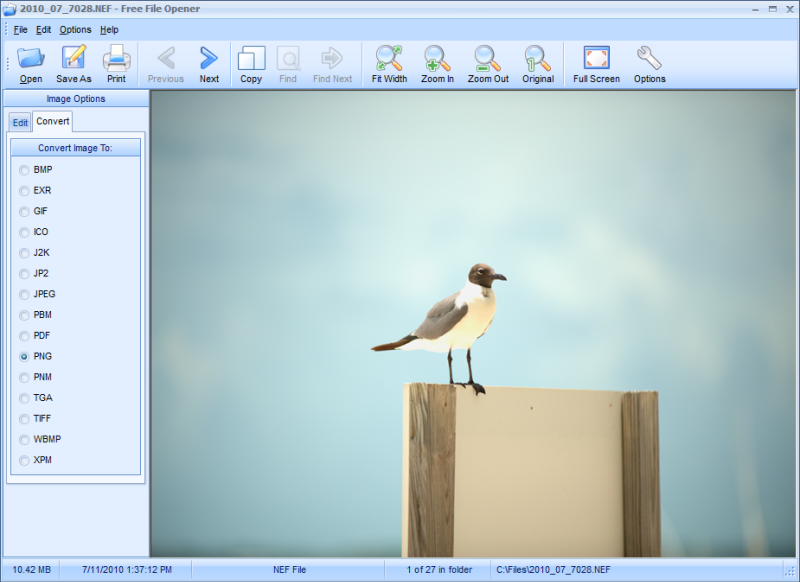Image resolution: width=800 pixels, height=582 pixels.
Task: Open the Edit menu in menu bar
Action: click(43, 30)
